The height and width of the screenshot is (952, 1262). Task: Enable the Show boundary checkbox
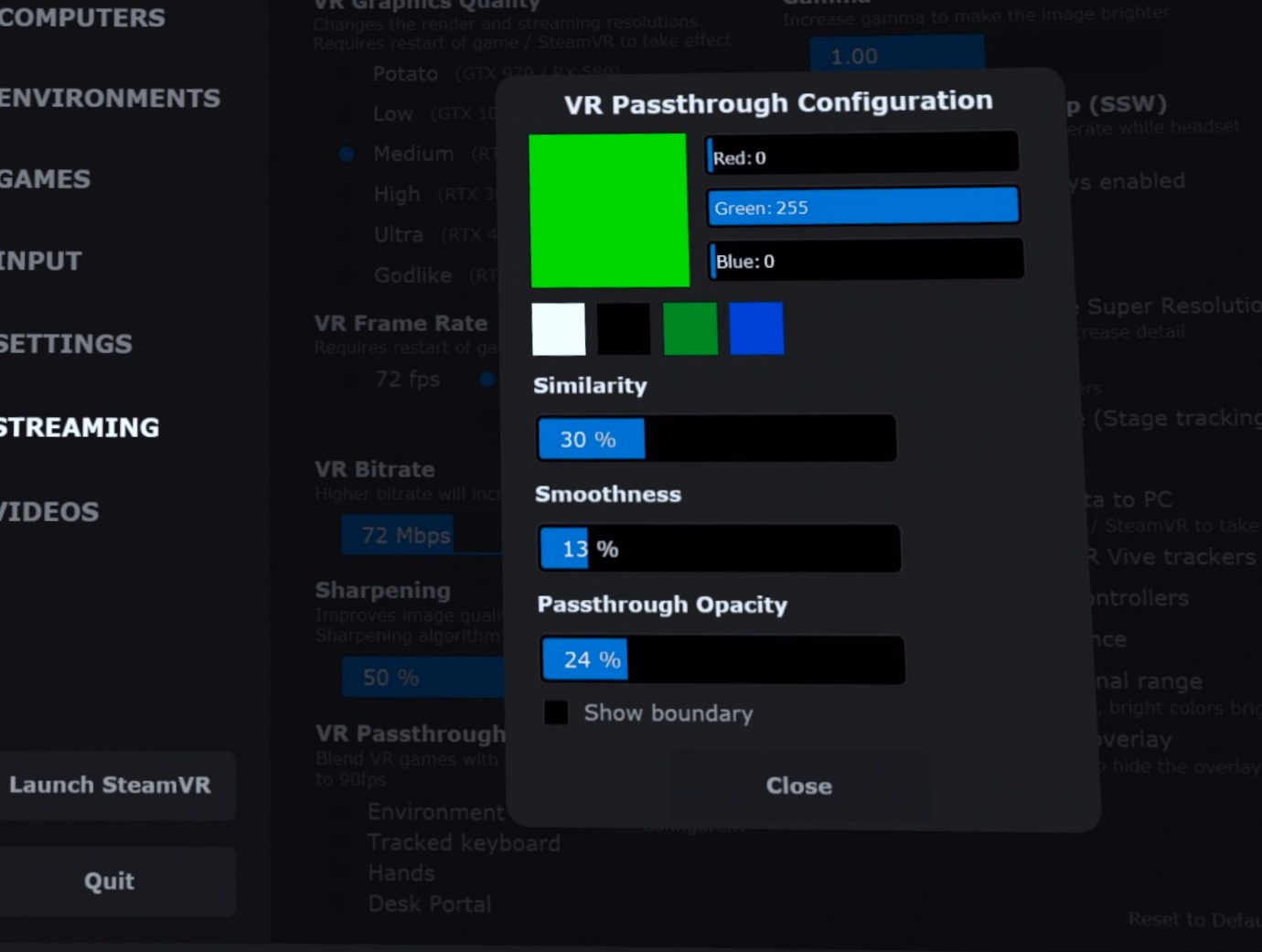click(556, 712)
